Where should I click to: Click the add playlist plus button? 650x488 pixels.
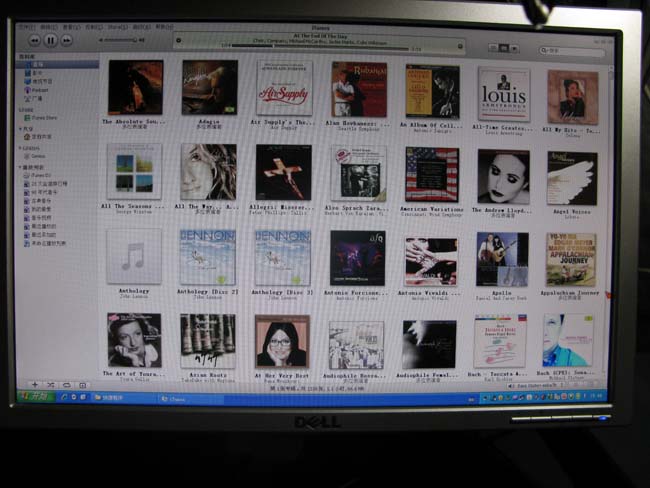[35, 385]
